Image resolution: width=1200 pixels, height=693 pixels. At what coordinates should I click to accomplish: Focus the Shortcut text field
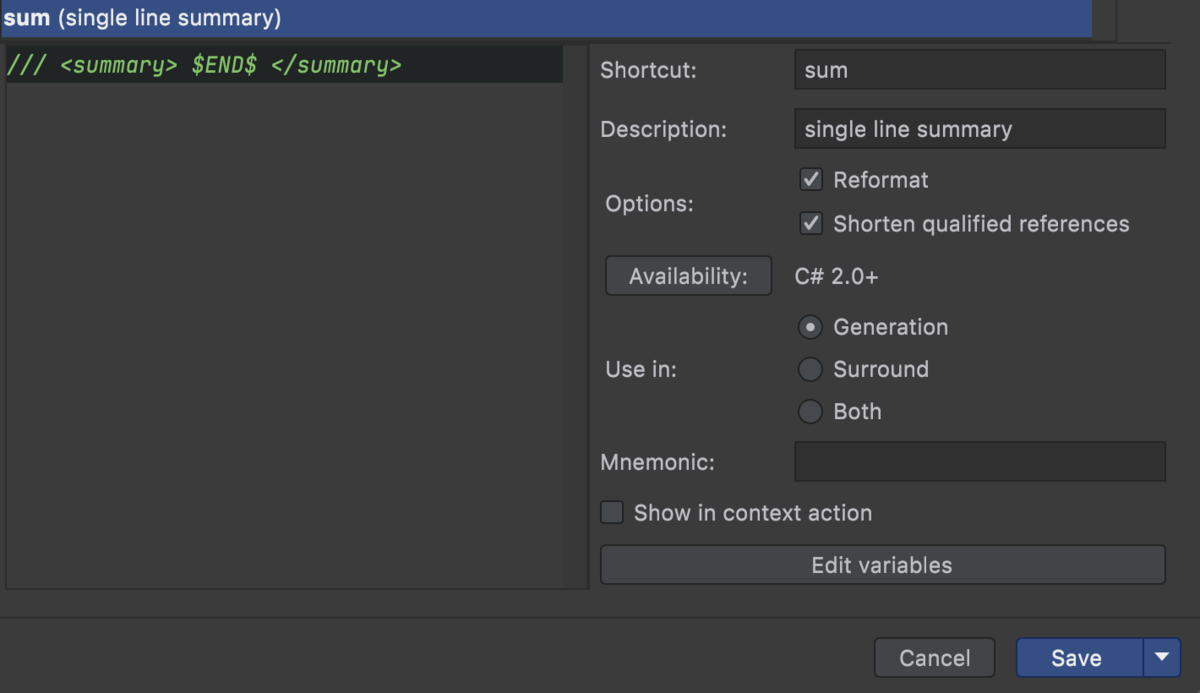pos(979,70)
